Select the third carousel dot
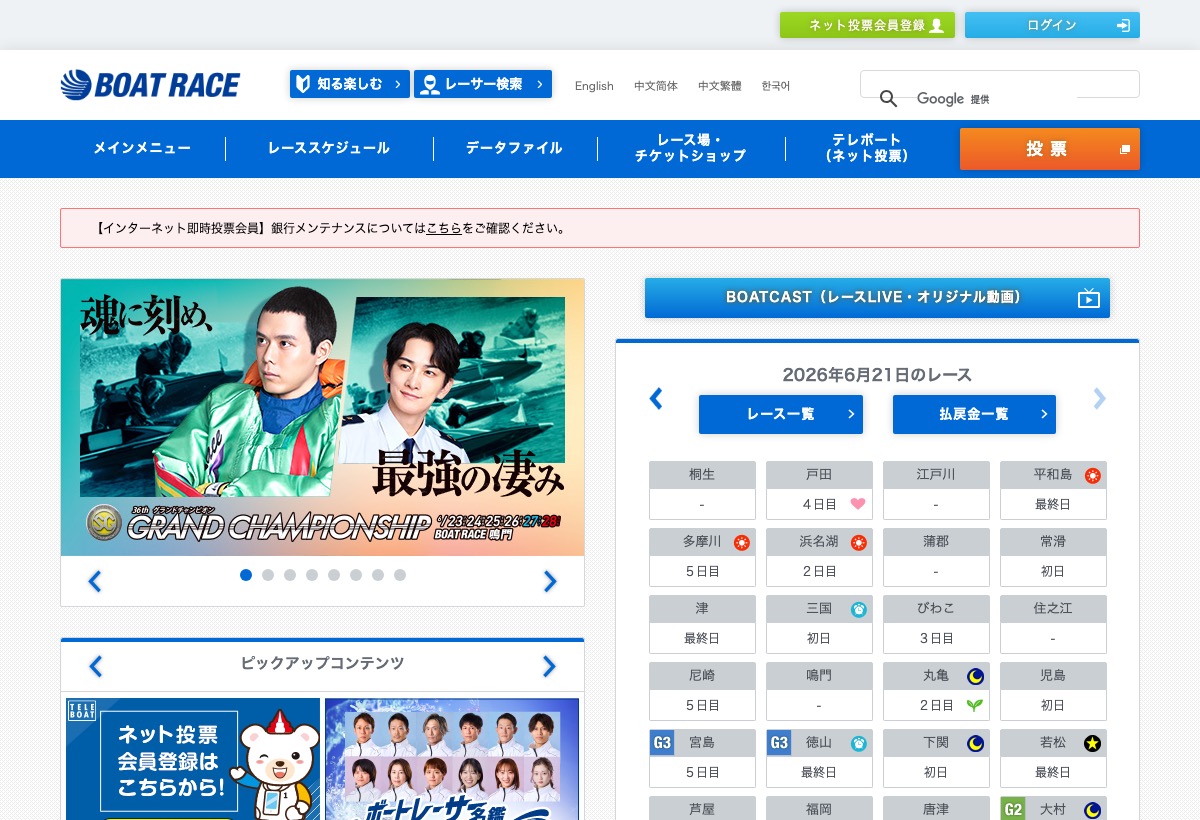The width and height of the screenshot is (1200, 820). tap(290, 575)
